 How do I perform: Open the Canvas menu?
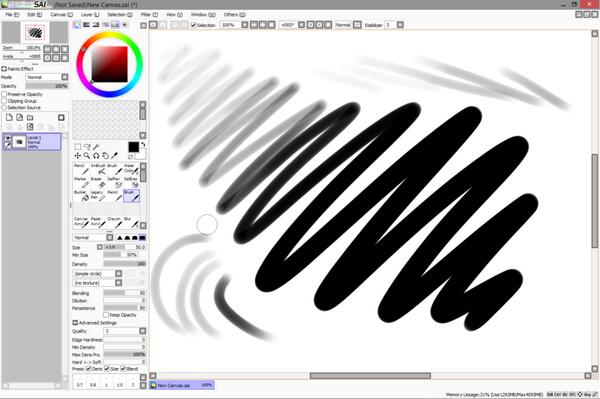(x=61, y=15)
